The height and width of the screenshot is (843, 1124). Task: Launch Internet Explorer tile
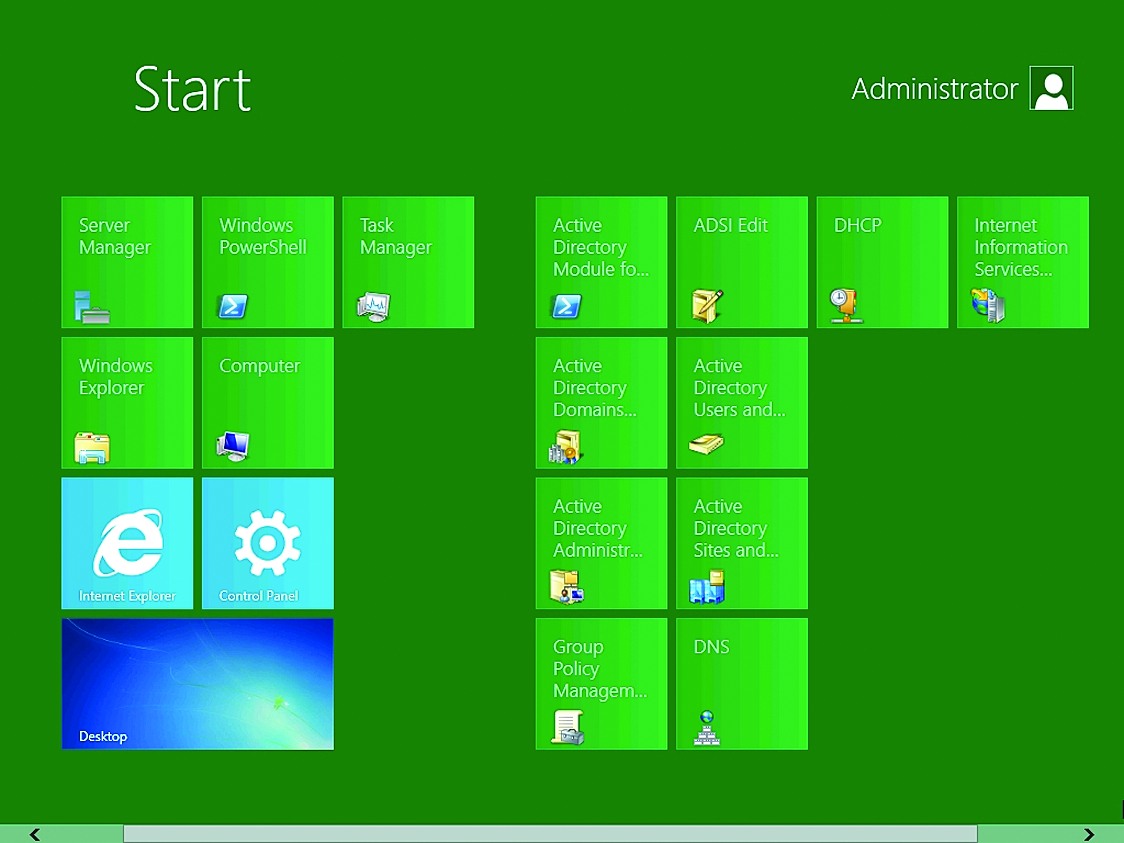(127, 543)
